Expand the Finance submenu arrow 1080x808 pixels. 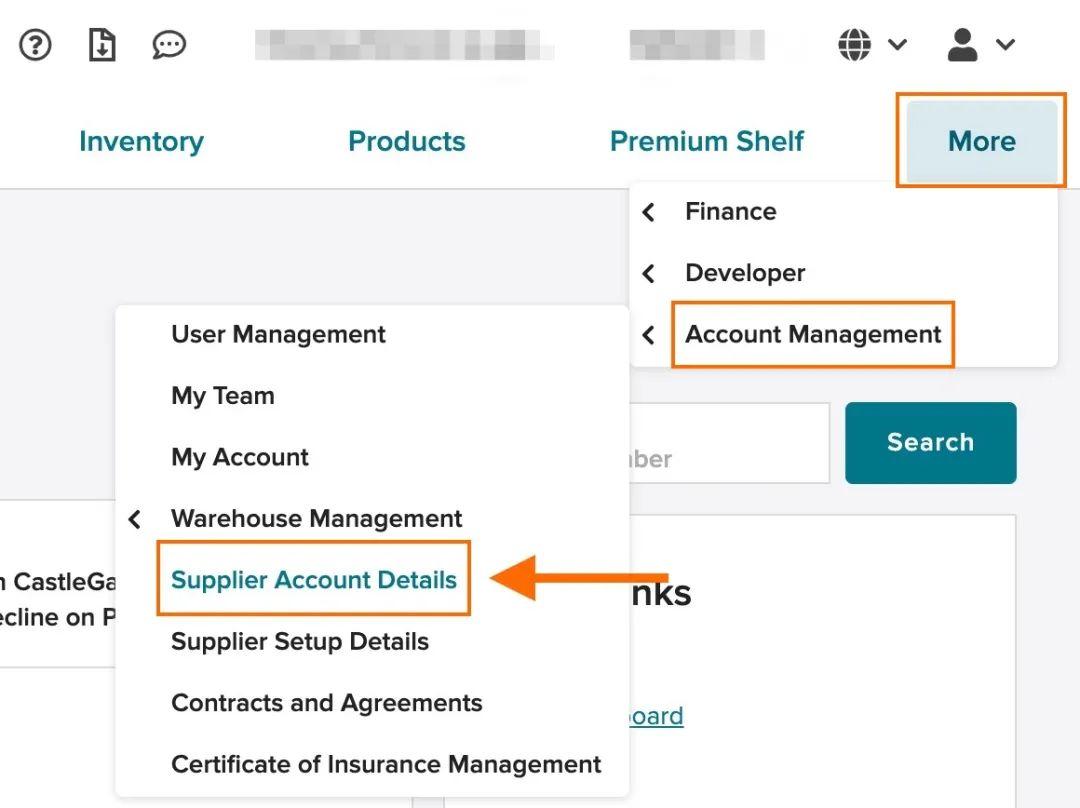pyautogui.click(x=649, y=212)
